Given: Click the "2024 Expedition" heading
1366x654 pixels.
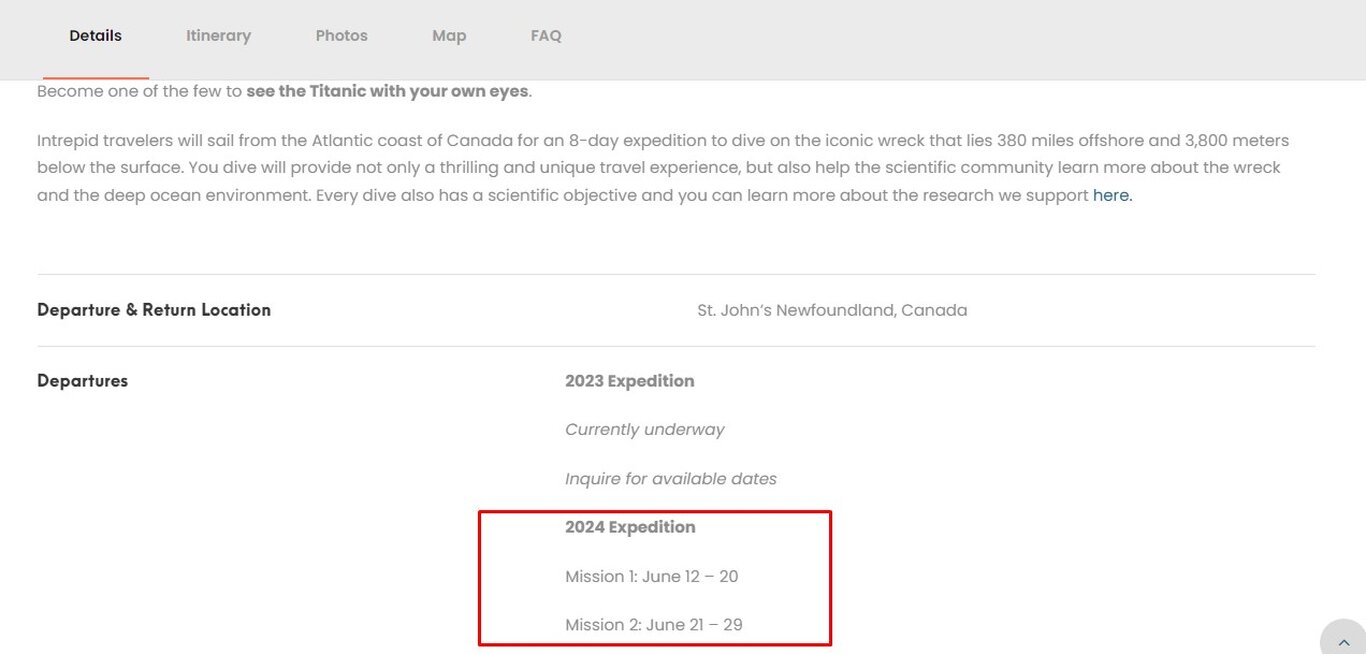Looking at the screenshot, I should 630,527.
